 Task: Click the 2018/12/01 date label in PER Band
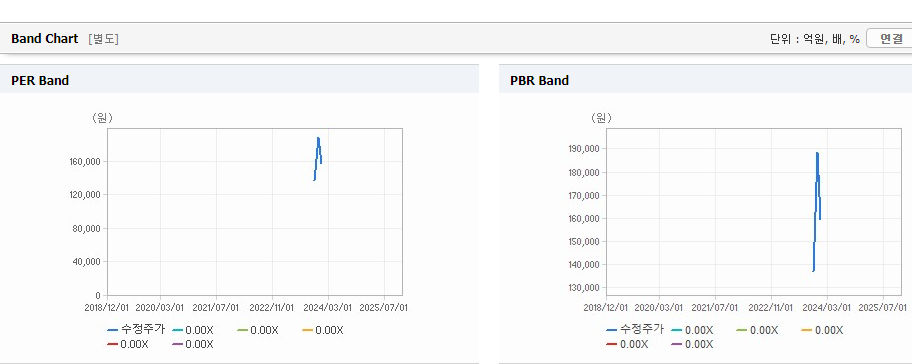(107, 307)
